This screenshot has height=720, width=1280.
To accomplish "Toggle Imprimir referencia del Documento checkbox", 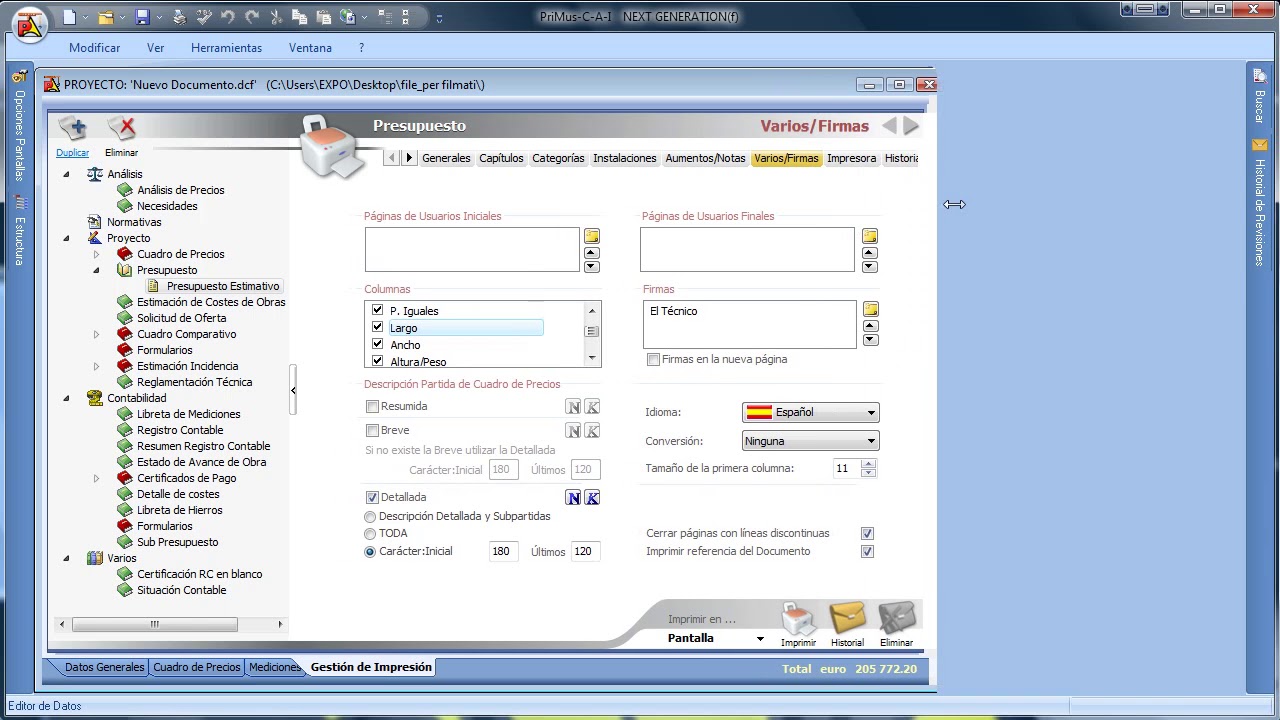I will click(867, 551).
